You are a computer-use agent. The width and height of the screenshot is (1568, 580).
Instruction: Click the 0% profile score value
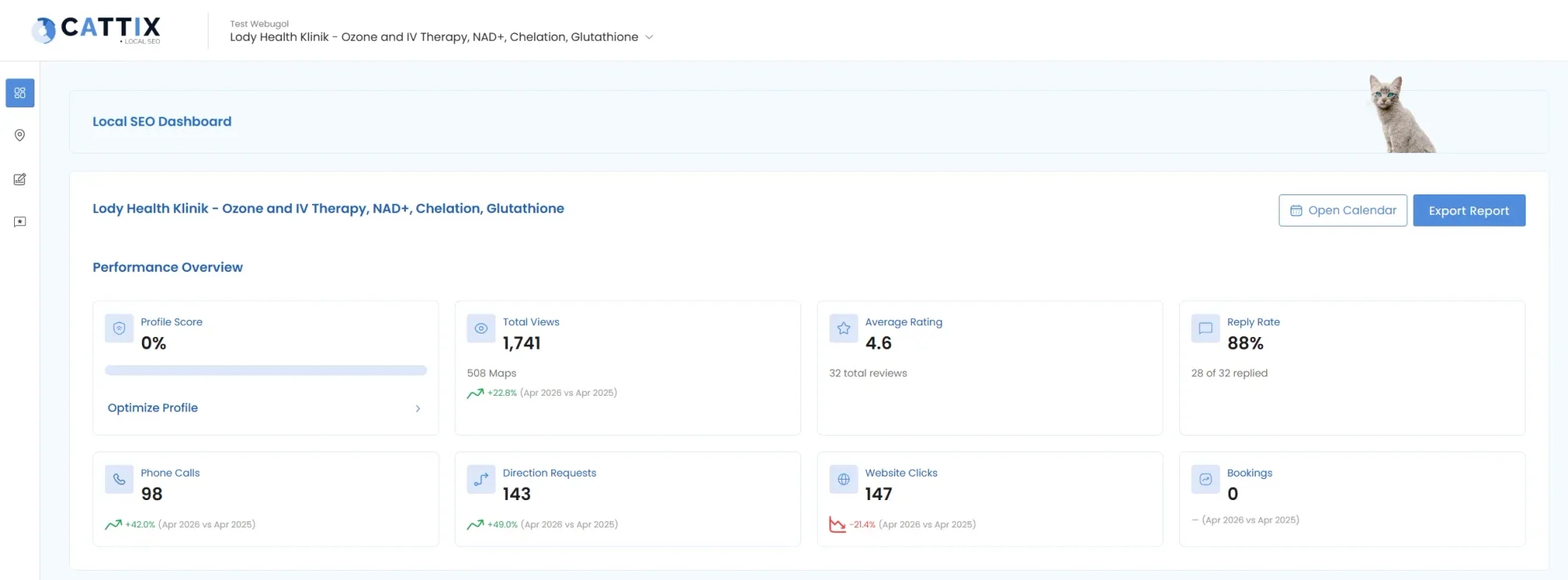pyautogui.click(x=154, y=343)
